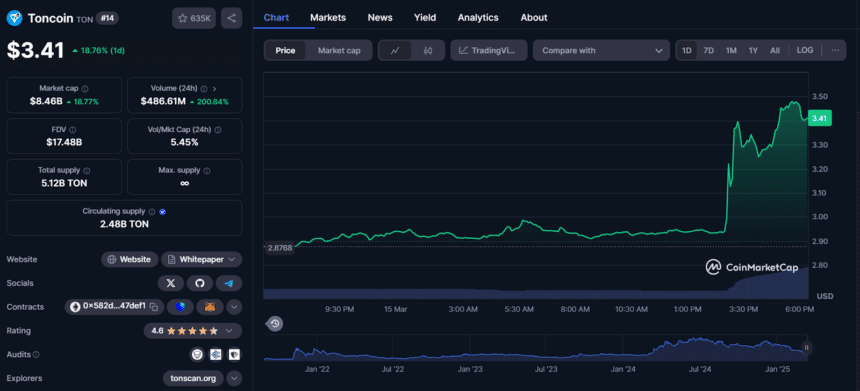
Task: Click the 2.48B TON circulating supply value
Action: click(x=124, y=224)
